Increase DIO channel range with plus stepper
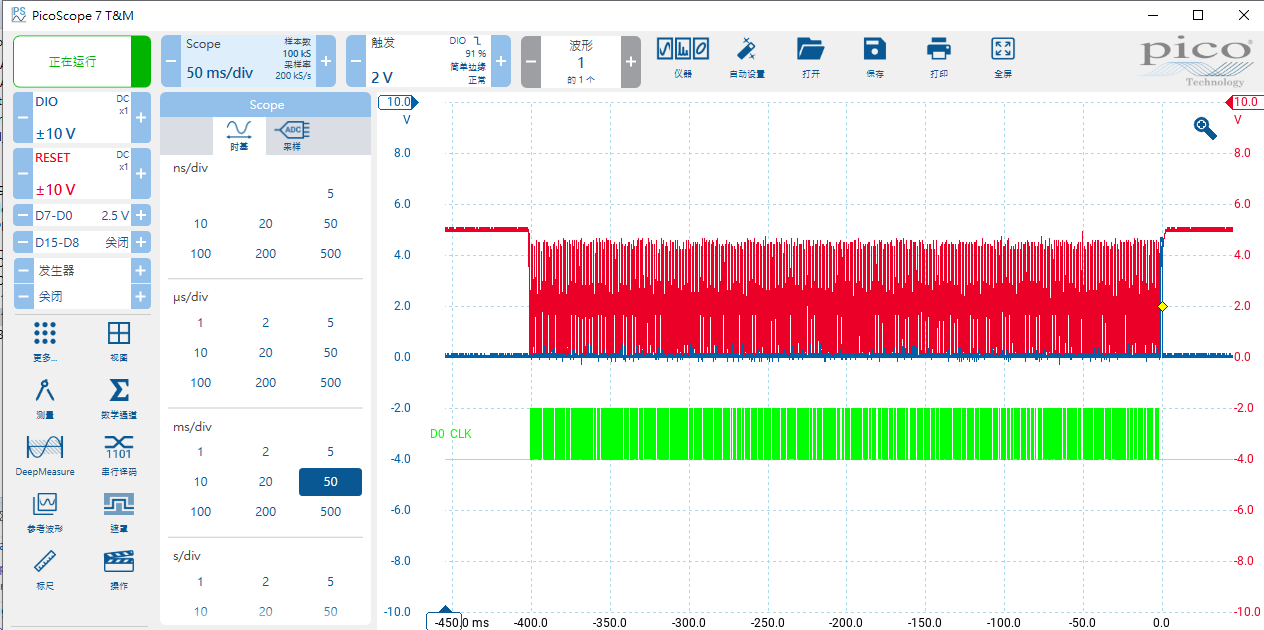 140,118
